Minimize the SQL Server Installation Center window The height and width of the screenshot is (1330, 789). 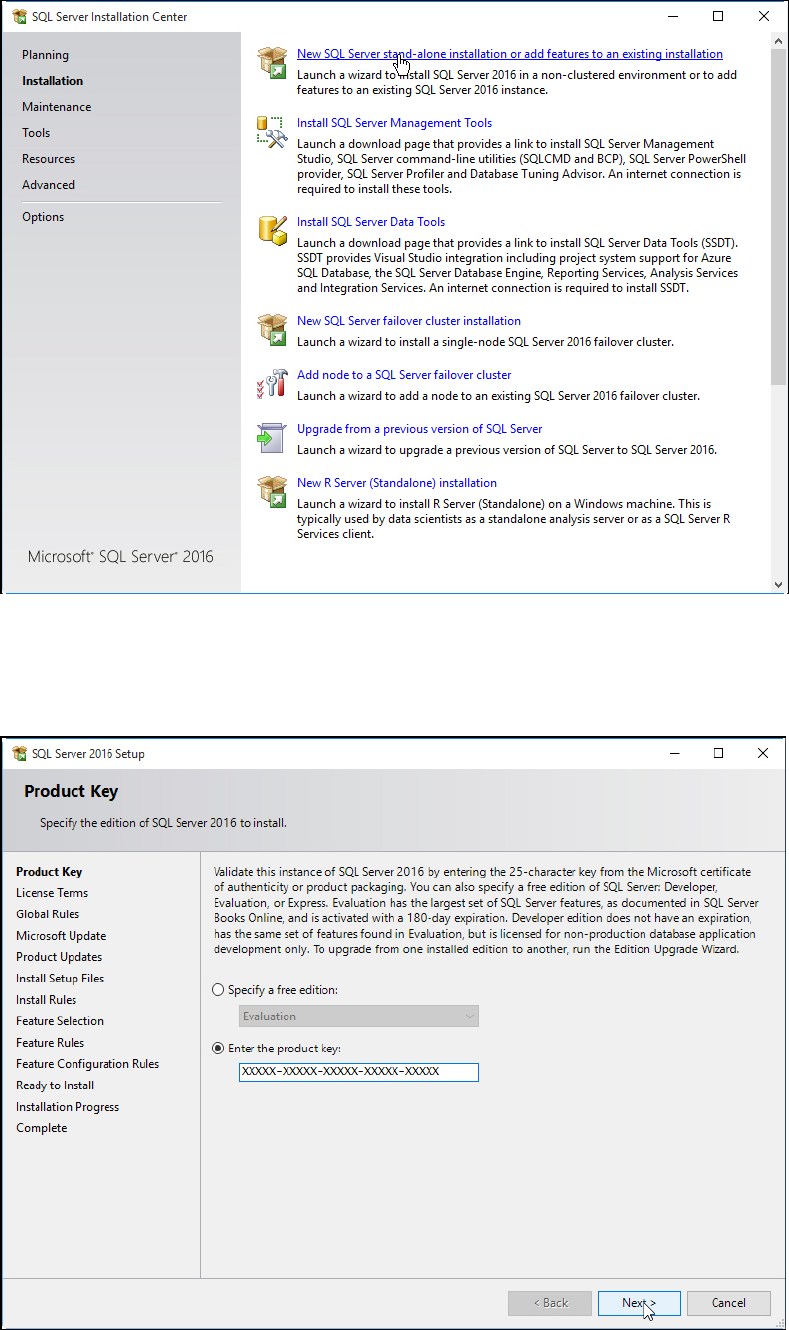672,16
